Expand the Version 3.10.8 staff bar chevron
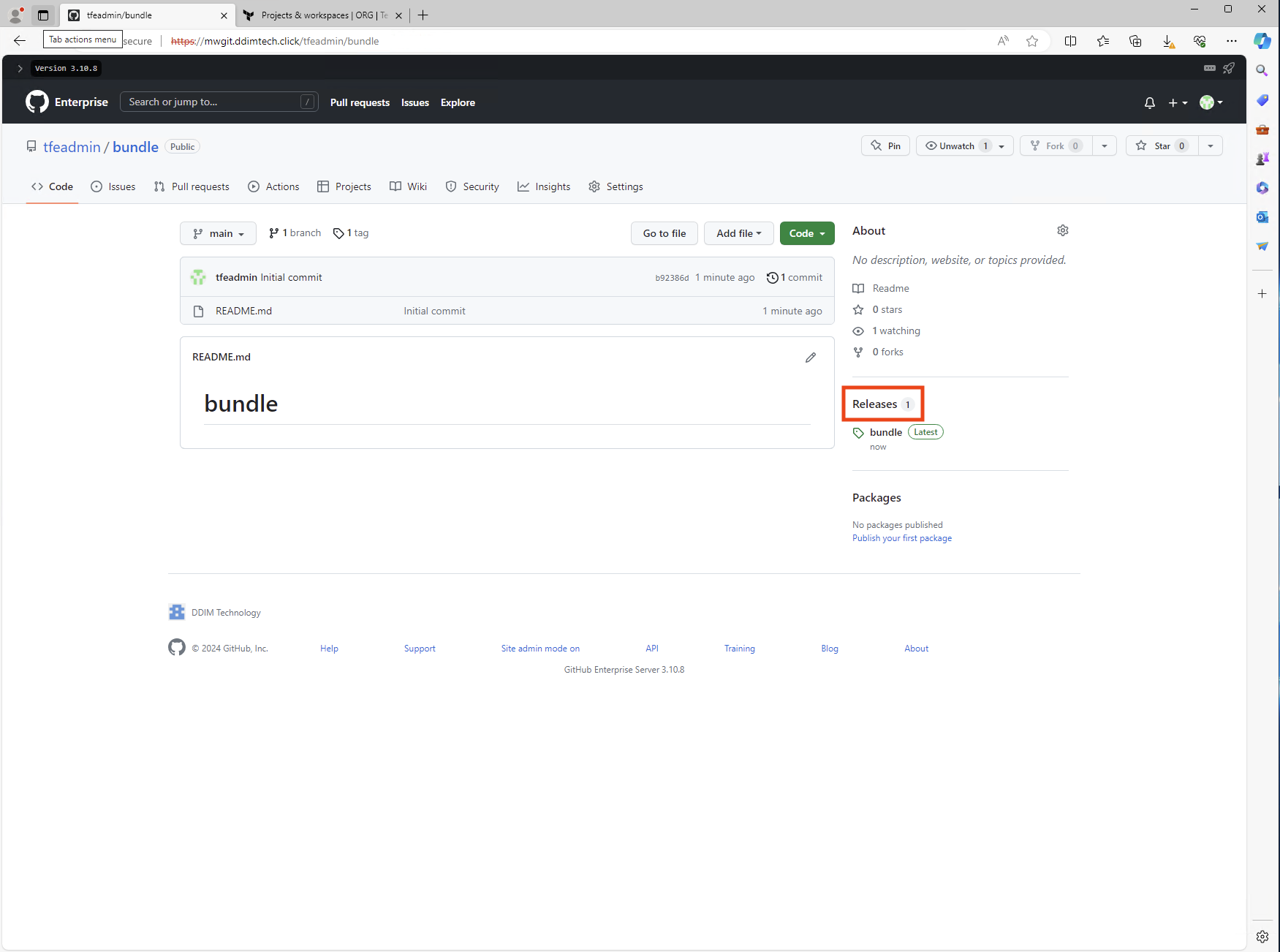The width and height of the screenshot is (1280, 952). coord(20,69)
